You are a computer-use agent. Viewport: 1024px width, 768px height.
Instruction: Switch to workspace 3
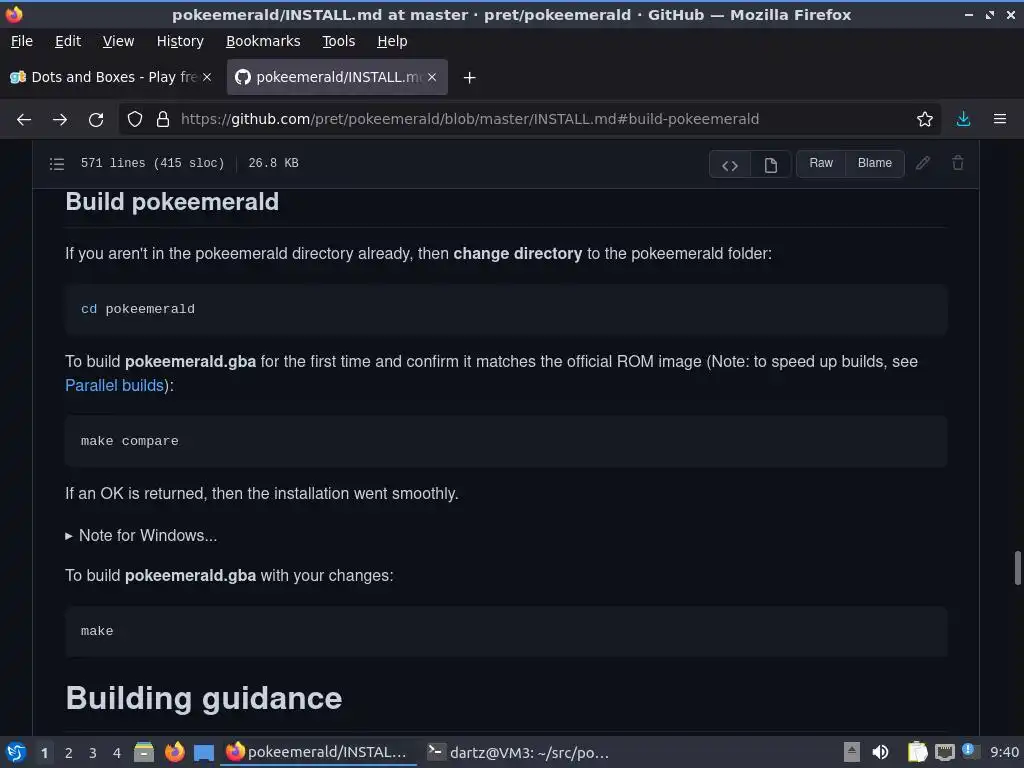pos(93,753)
